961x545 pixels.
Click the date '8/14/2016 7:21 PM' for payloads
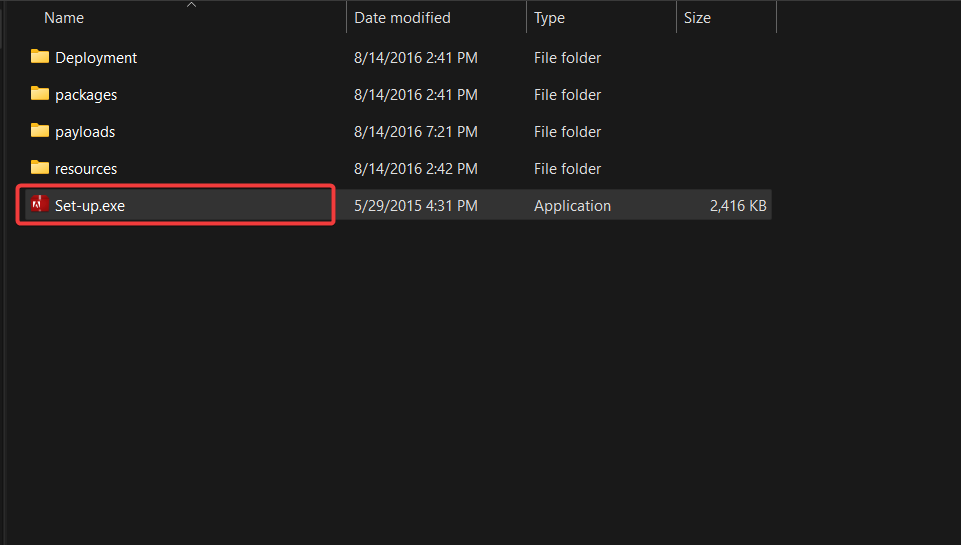pos(416,132)
